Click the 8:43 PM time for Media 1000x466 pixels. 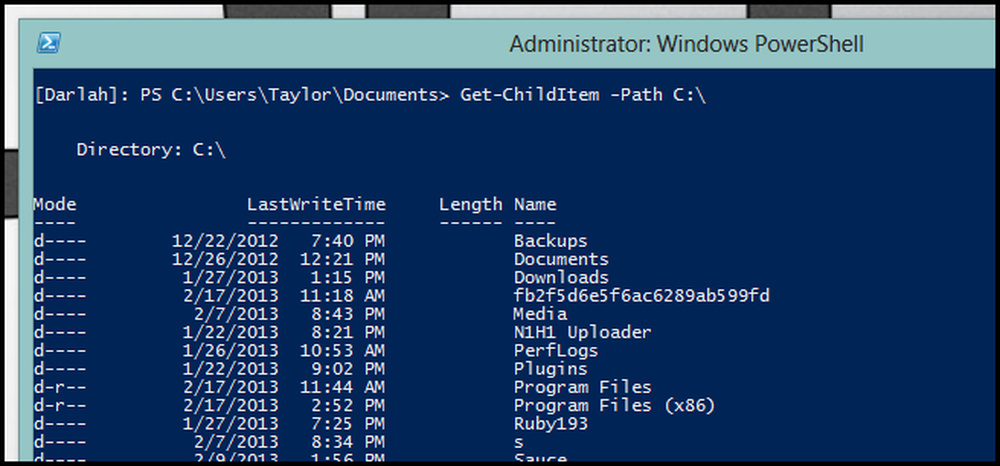[x=348, y=314]
